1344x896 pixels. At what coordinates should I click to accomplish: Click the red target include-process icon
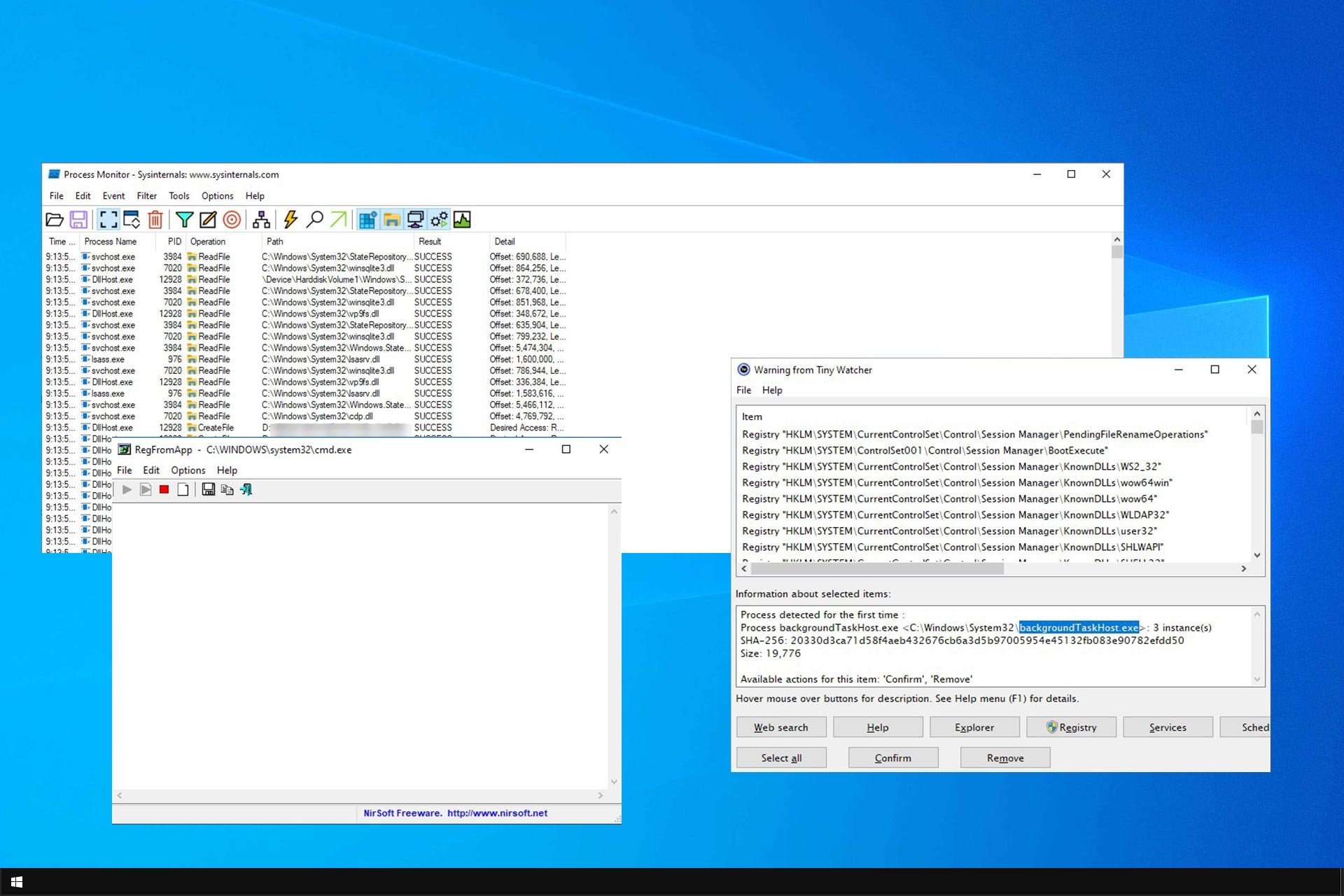coord(232,220)
